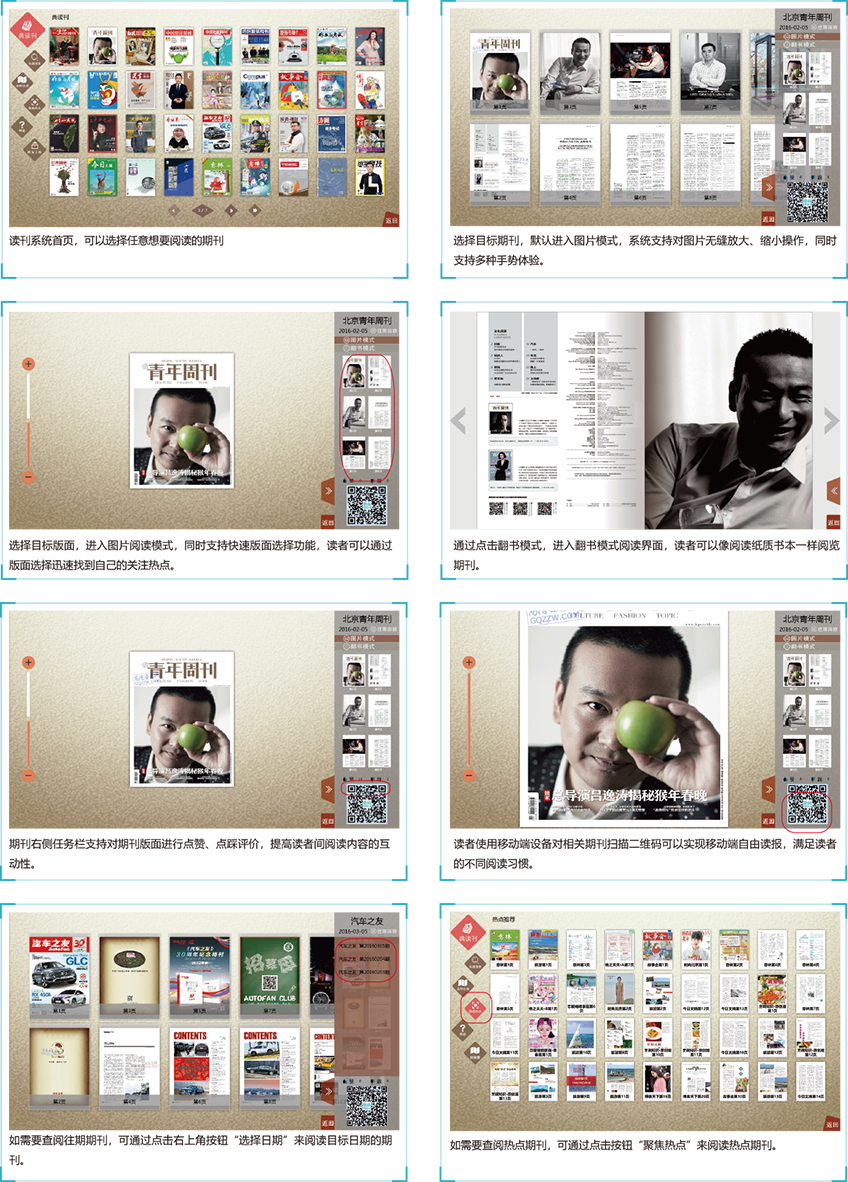Open the upper map diamond icon on the 热点推荐 screen
The height and width of the screenshot is (1182, 848).
point(464,984)
